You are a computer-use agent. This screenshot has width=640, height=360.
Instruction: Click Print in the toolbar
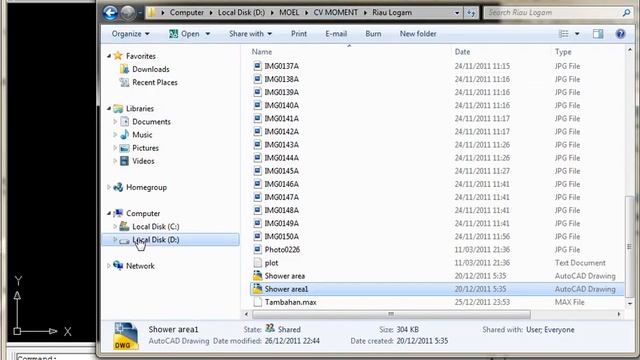[299, 34]
